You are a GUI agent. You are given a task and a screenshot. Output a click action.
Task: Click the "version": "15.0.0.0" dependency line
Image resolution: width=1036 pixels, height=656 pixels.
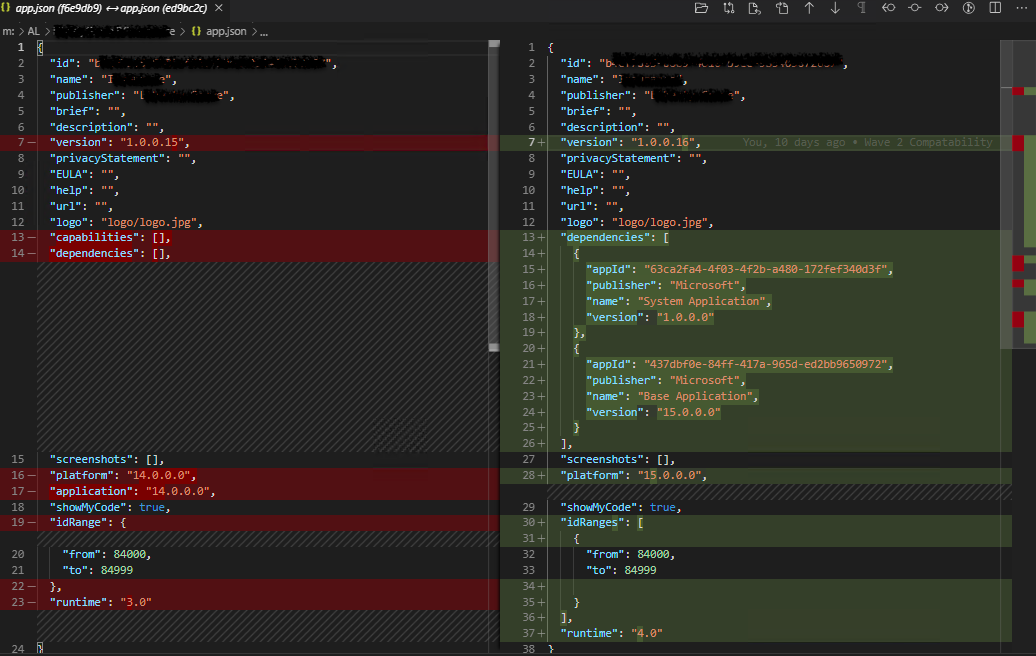[x=653, y=412]
